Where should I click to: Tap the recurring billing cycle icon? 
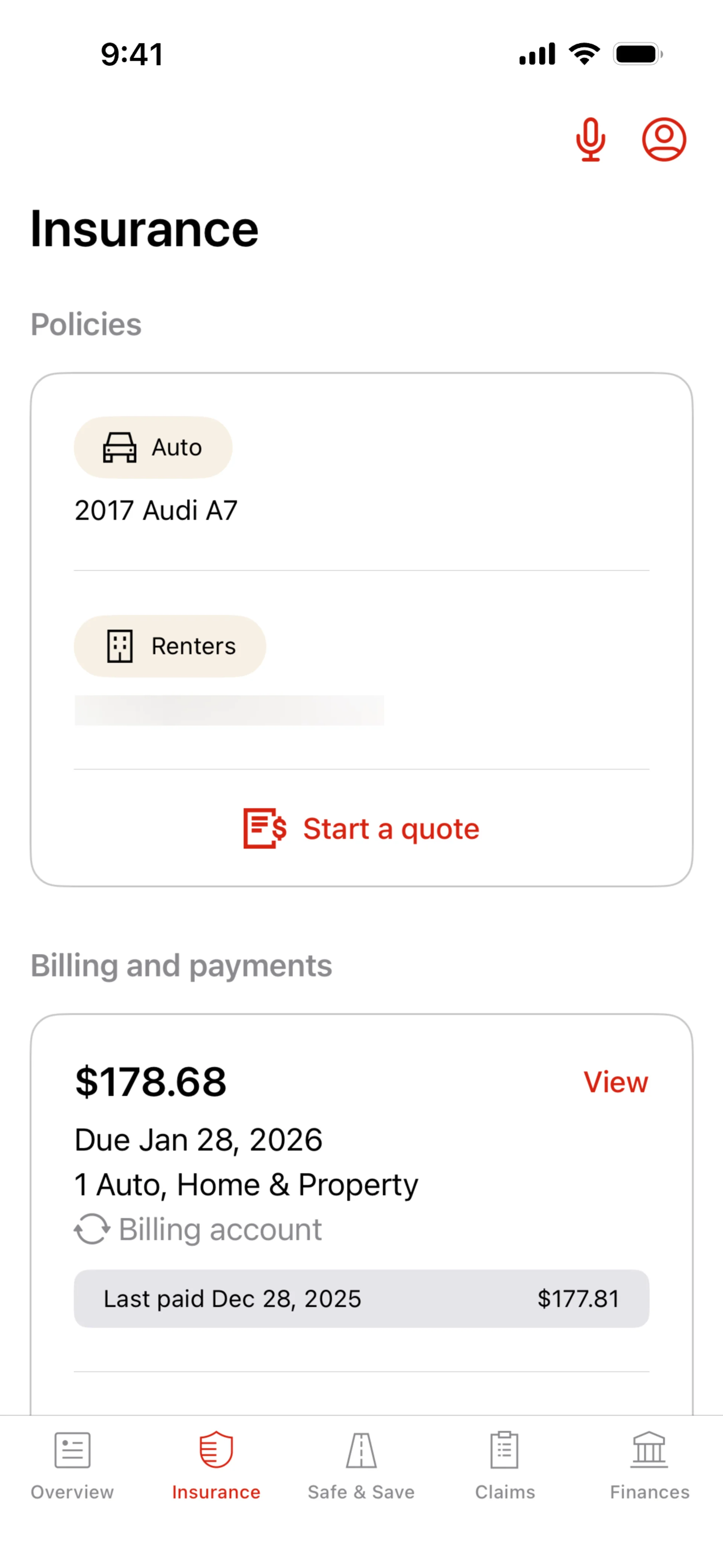point(92,1229)
